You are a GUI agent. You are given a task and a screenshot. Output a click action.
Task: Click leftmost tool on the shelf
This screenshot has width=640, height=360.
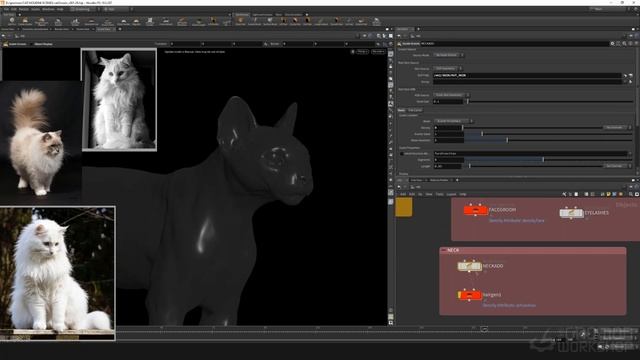pos(11,21)
